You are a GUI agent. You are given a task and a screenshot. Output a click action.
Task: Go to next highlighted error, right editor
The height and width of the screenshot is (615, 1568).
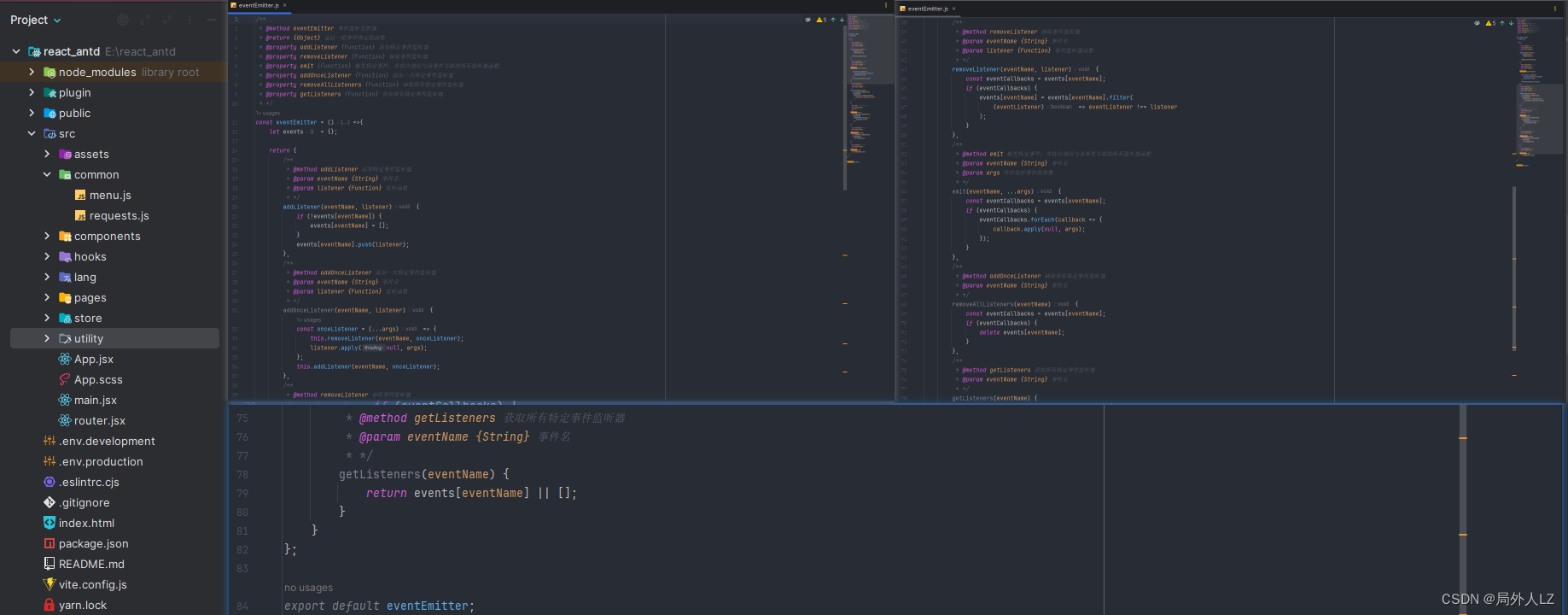click(x=1511, y=23)
